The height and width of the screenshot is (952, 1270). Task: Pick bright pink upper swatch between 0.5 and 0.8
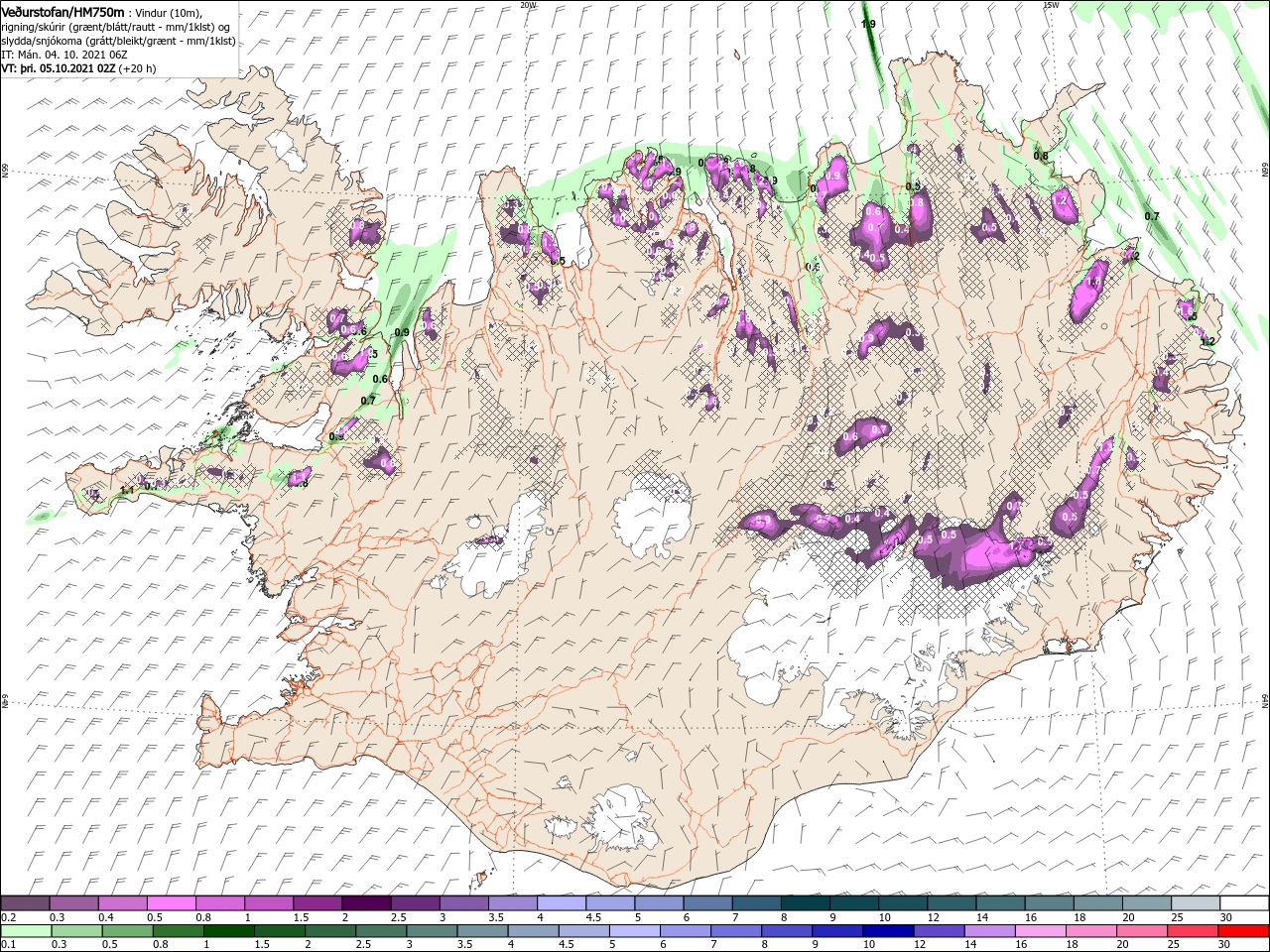coord(171,903)
